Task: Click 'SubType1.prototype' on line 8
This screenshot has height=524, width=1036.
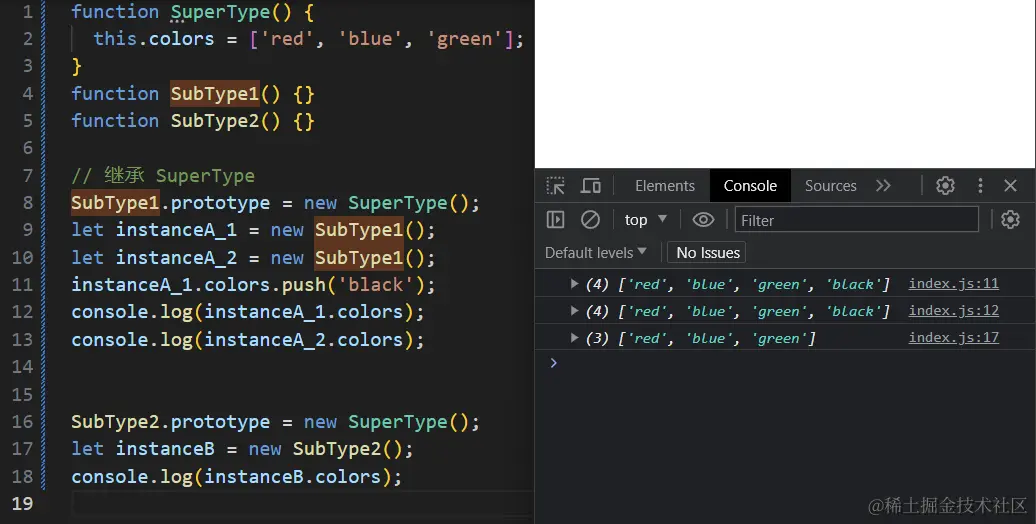Action: click(170, 203)
